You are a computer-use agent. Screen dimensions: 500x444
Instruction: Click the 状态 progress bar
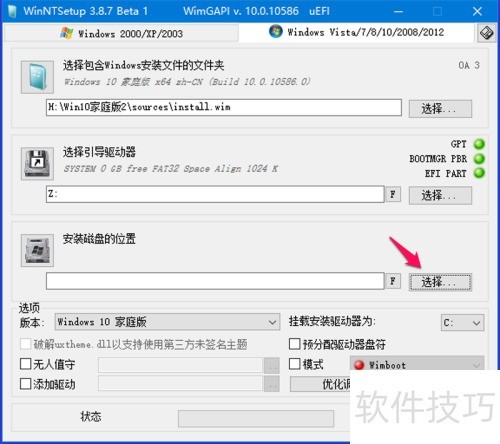coord(256,419)
